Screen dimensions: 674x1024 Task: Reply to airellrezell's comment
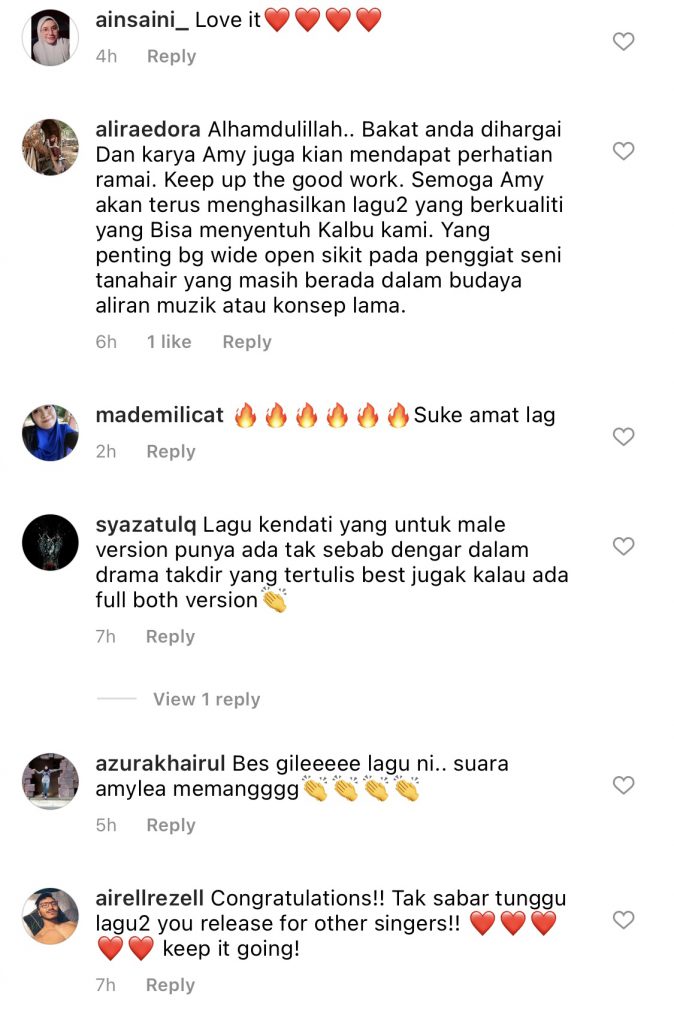click(170, 985)
